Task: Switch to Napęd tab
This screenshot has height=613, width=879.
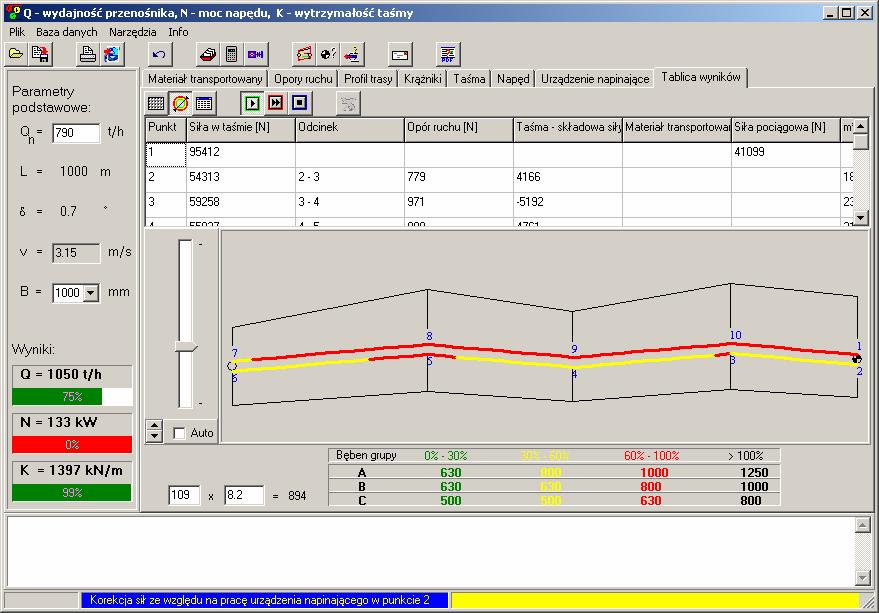Action: pyautogui.click(x=513, y=79)
